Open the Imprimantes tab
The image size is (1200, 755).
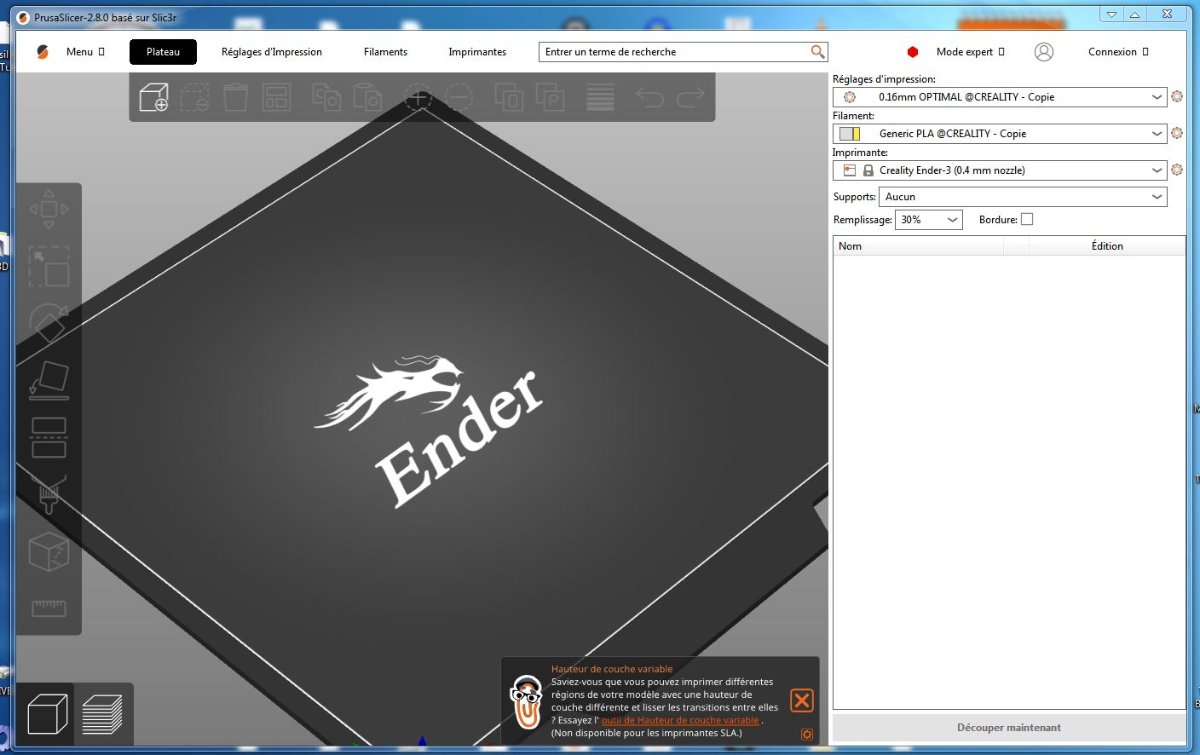(477, 52)
